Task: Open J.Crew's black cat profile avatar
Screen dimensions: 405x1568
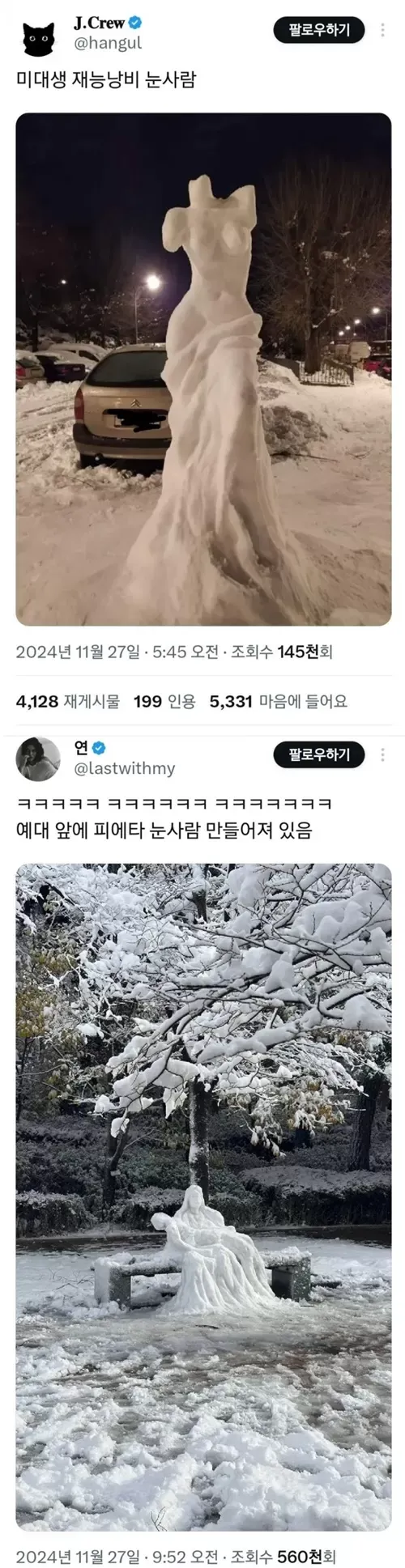Action: pos(37,38)
